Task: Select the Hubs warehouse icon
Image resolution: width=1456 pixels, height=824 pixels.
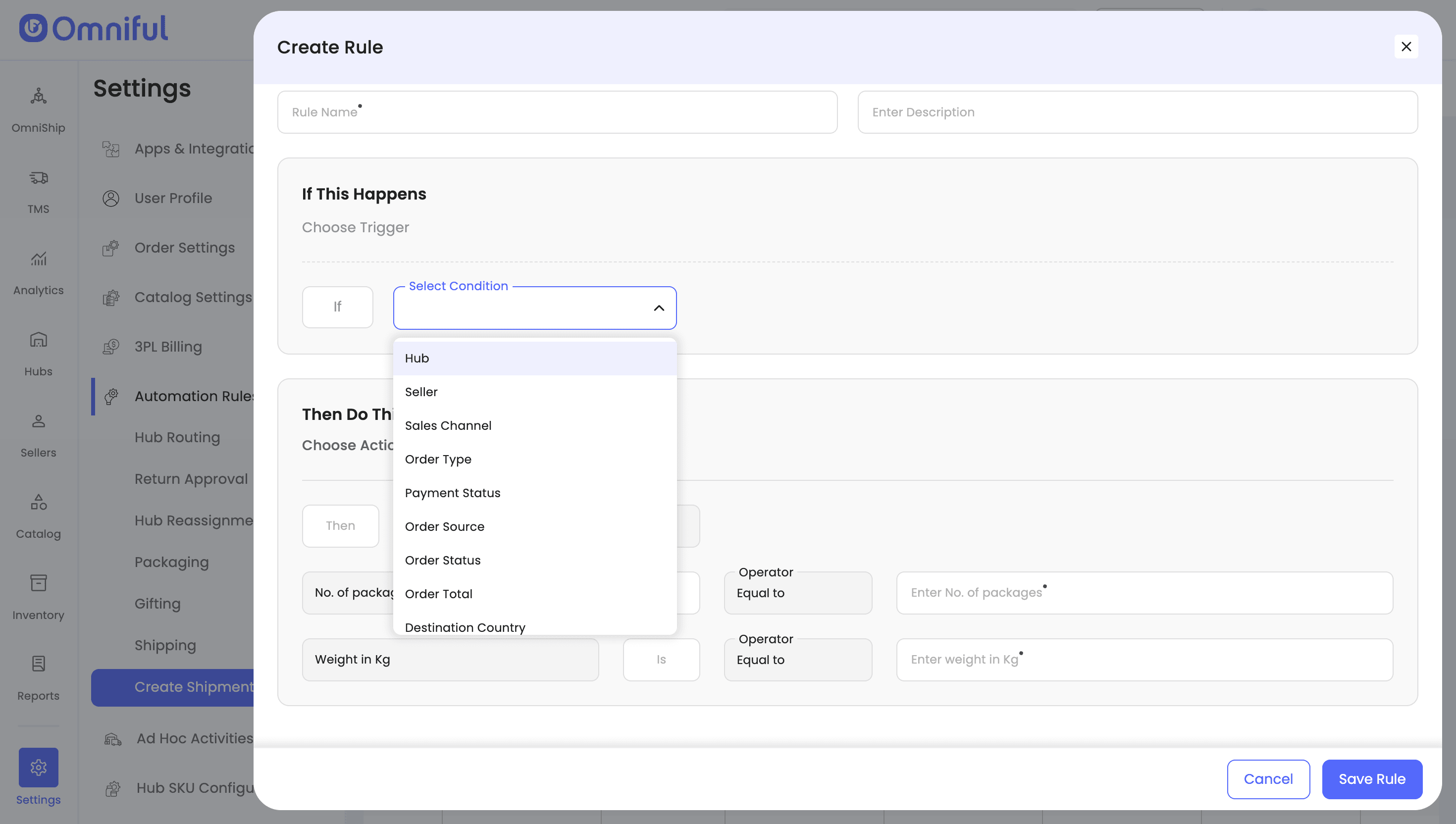Action: coord(38,340)
